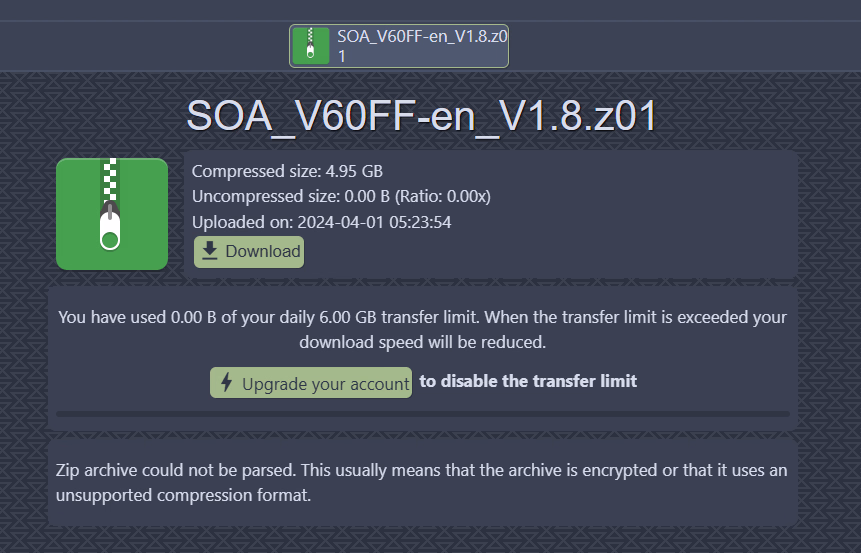Viewport: 861px width, 553px height.
Task: Click the "download speed will be reduced" line
Action: pyautogui.click(x=422, y=342)
